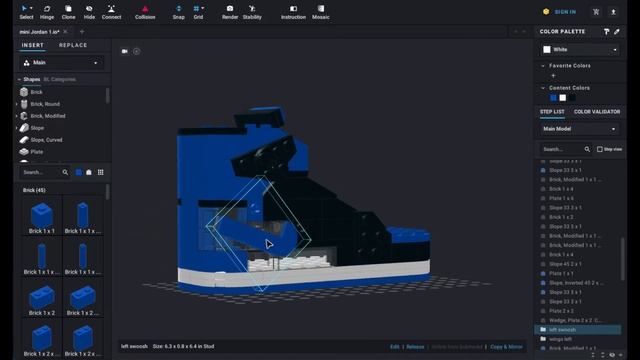Open dropdown arrow next to Select tool

(x=31, y=8)
